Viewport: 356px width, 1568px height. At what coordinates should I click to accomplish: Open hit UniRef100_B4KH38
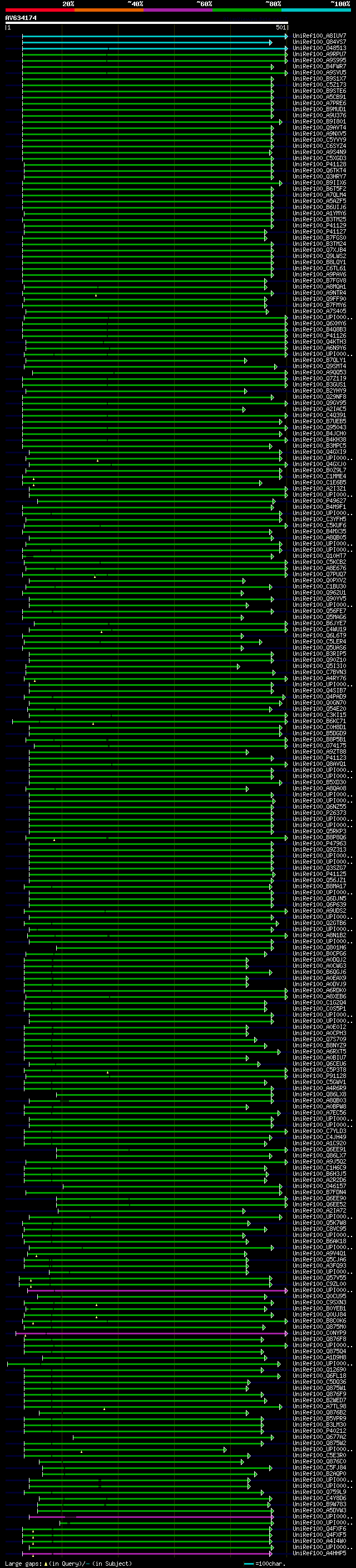[x=319, y=439]
